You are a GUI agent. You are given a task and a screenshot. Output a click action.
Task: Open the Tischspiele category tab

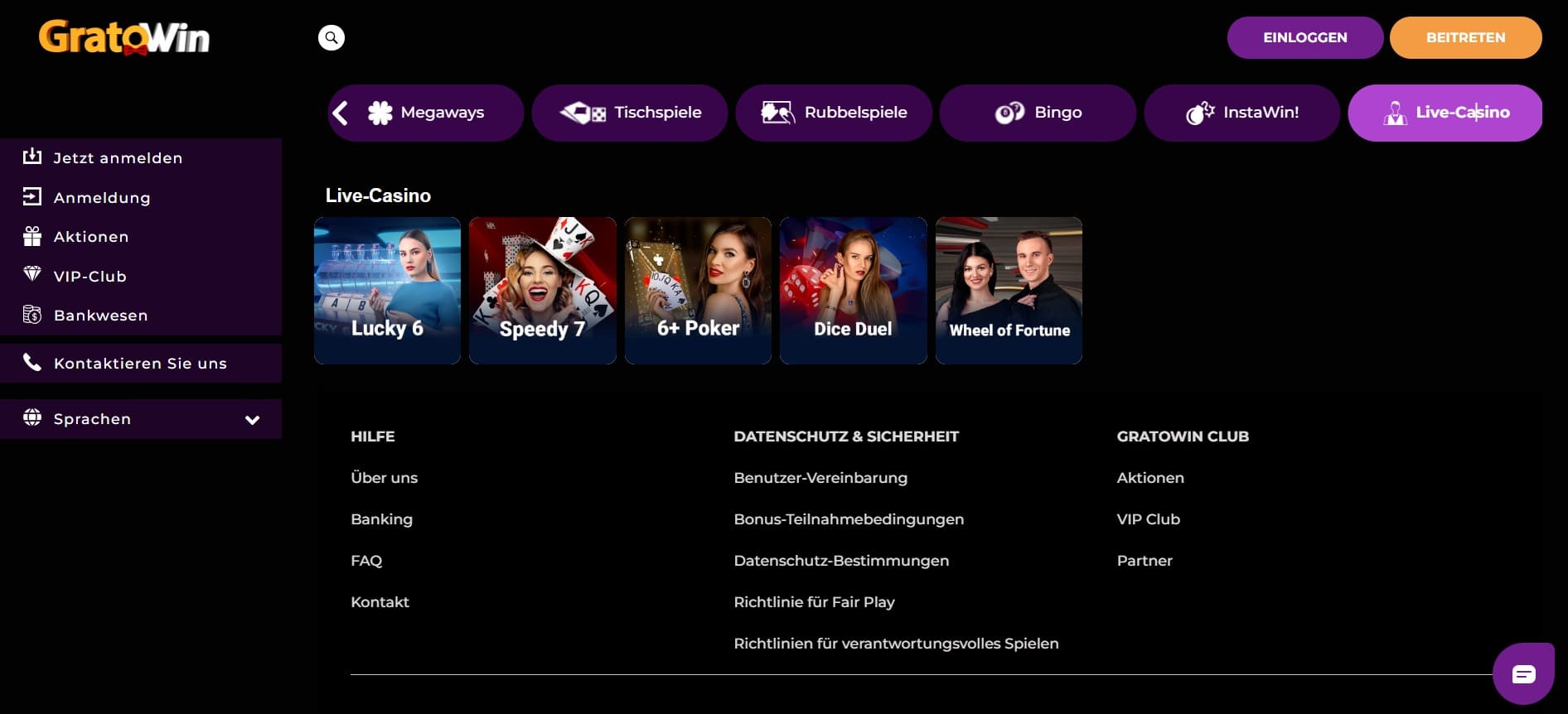coord(630,113)
